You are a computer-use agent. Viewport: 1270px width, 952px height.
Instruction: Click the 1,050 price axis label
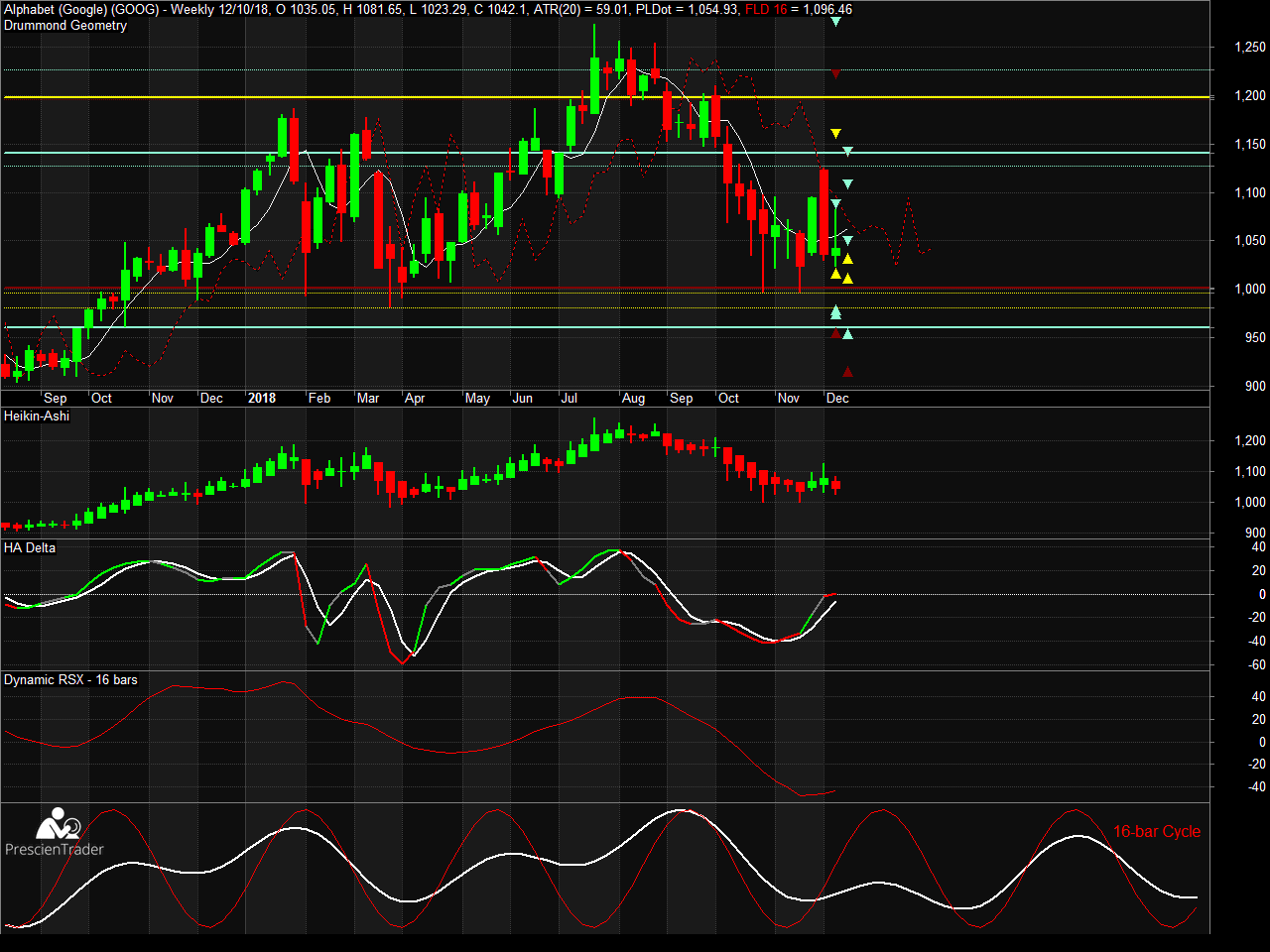1250,240
